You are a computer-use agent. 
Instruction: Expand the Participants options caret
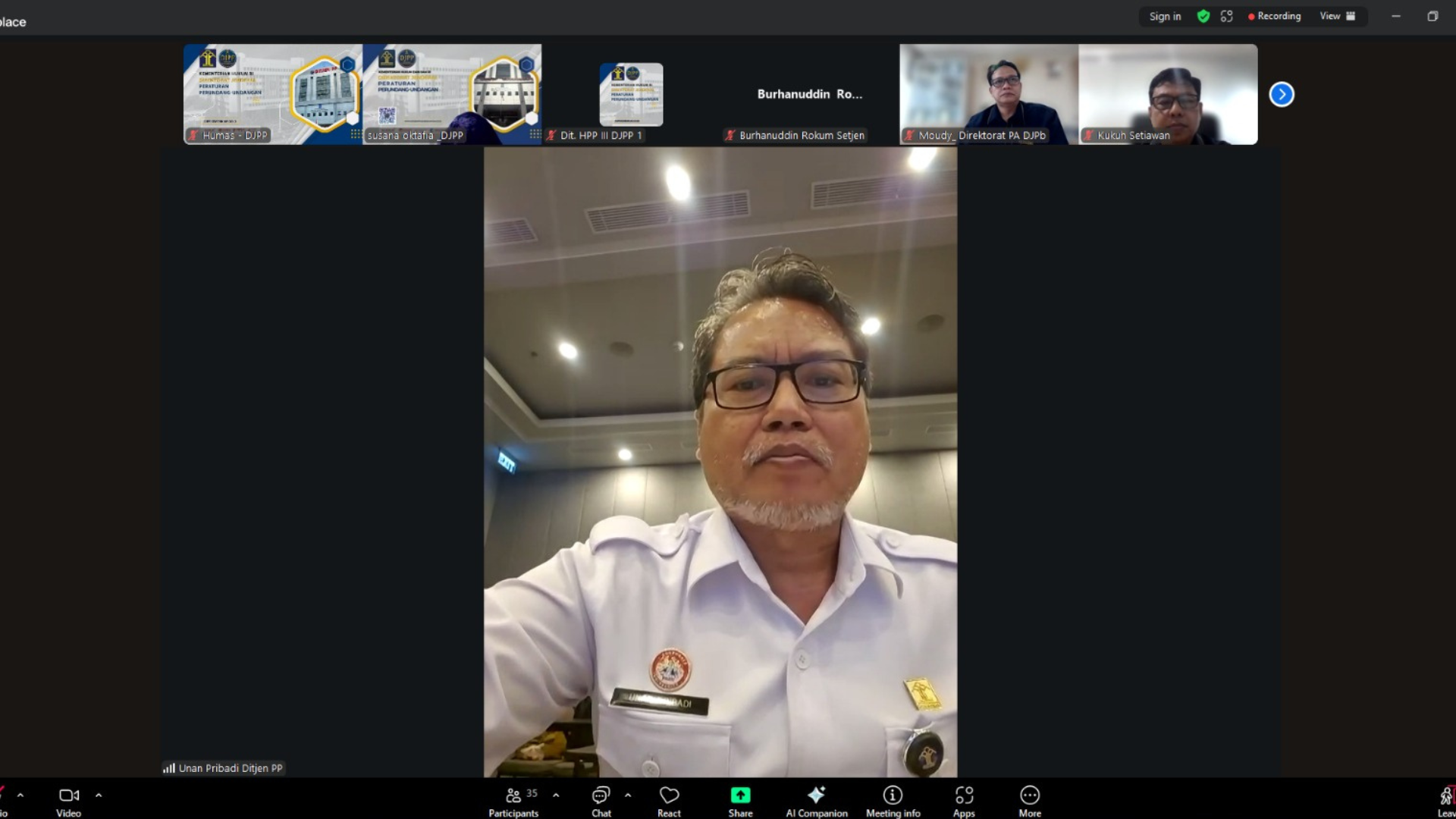tap(556, 795)
